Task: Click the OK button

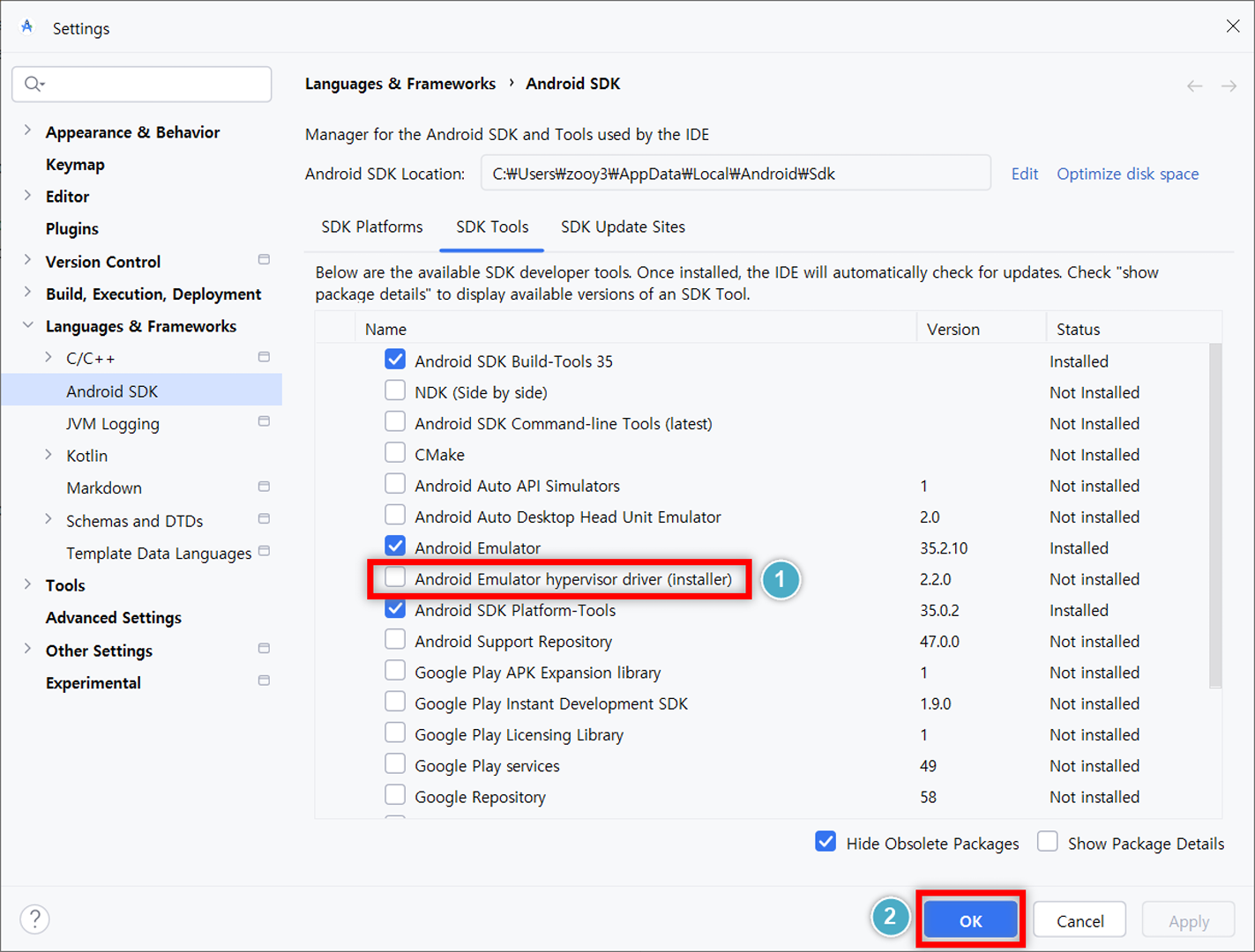Action: [x=970, y=920]
